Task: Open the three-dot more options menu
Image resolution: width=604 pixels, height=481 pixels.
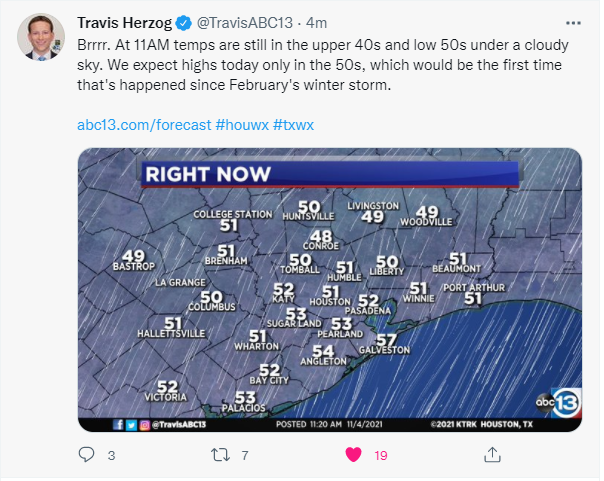Action: point(571,22)
